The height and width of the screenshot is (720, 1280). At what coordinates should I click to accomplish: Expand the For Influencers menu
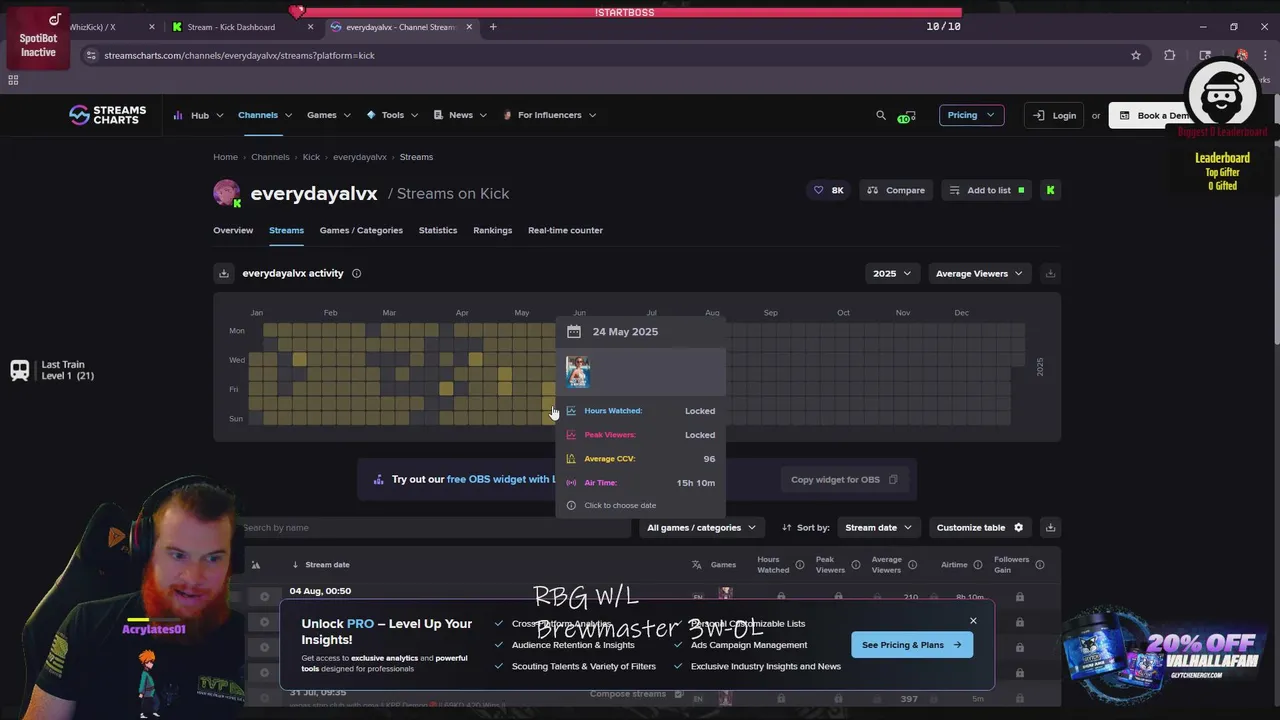(549, 115)
